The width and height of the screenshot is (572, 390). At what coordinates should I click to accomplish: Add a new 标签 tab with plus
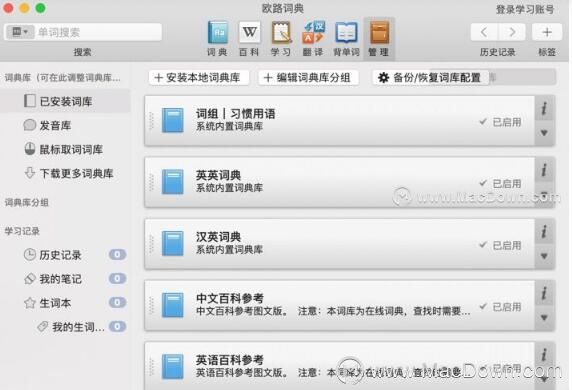[546, 32]
